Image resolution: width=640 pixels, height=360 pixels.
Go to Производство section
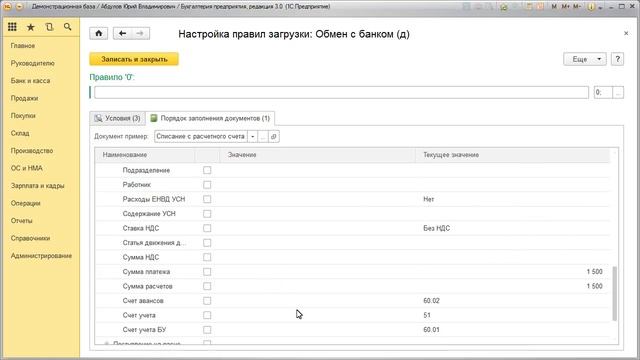click(x=32, y=151)
